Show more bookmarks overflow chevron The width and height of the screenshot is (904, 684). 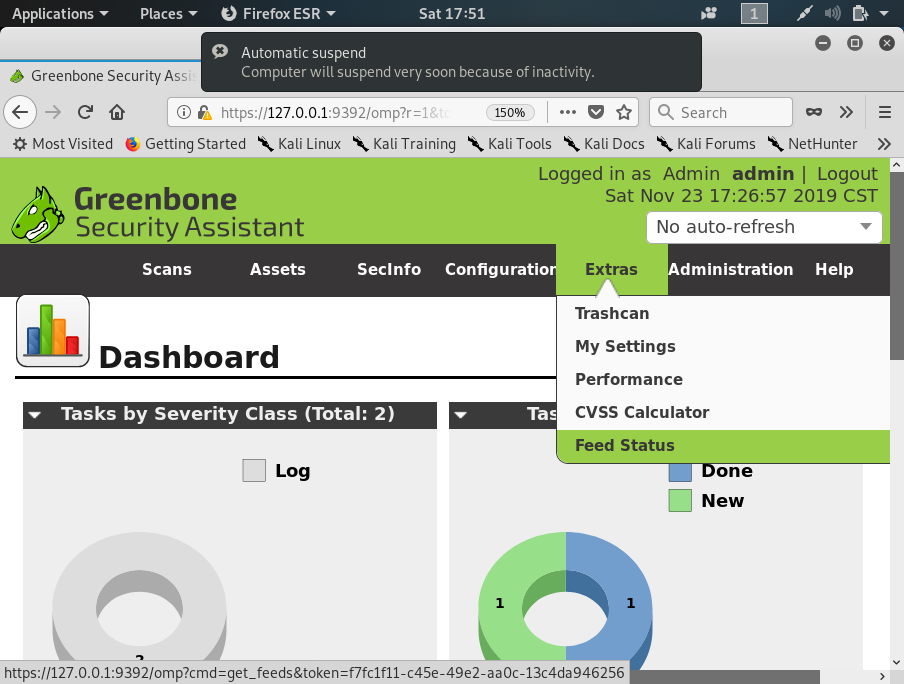tap(884, 144)
